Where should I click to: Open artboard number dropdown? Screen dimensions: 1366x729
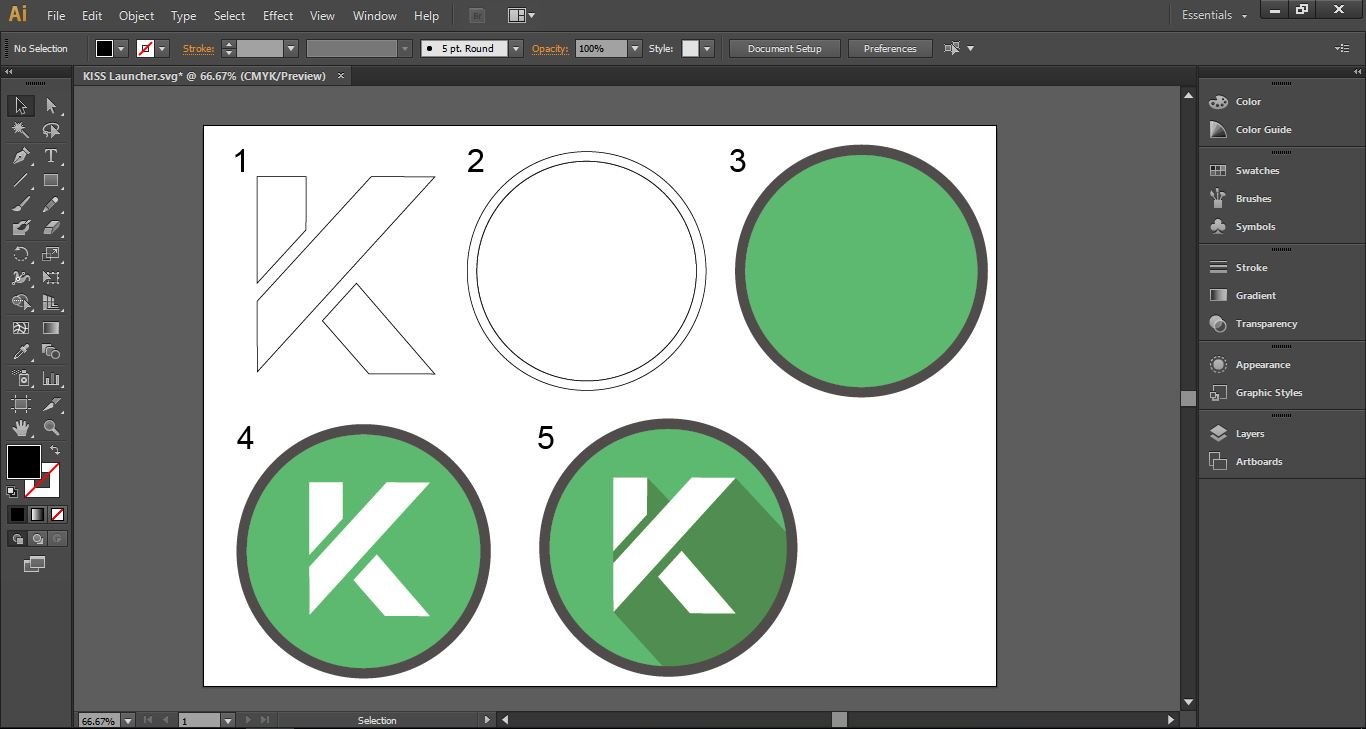[228, 720]
